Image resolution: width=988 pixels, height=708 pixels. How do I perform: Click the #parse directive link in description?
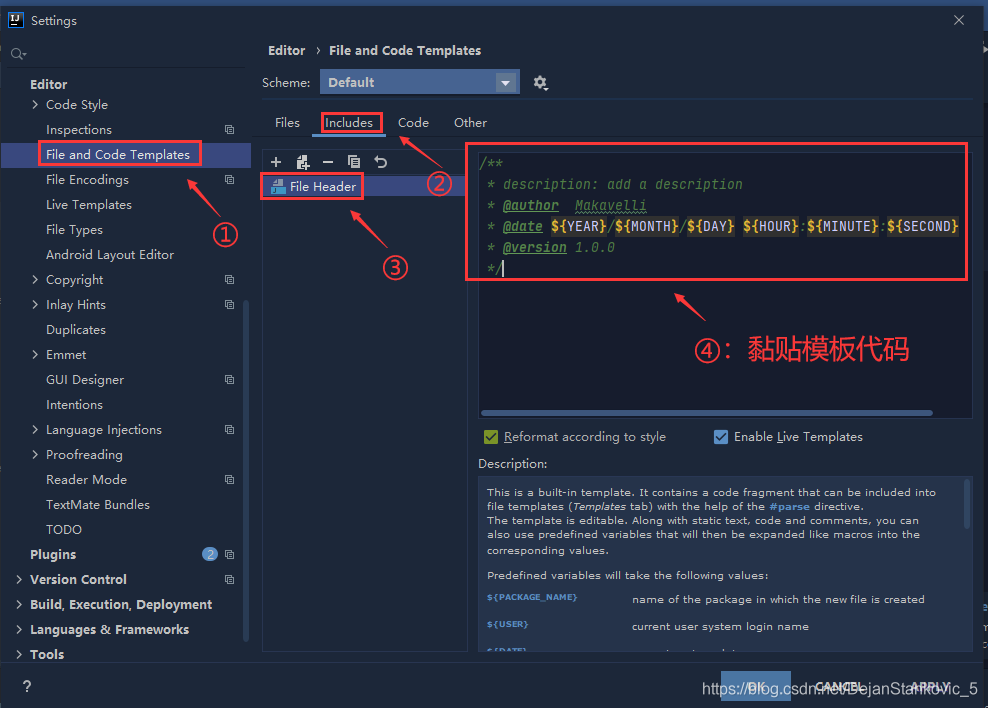(x=789, y=506)
